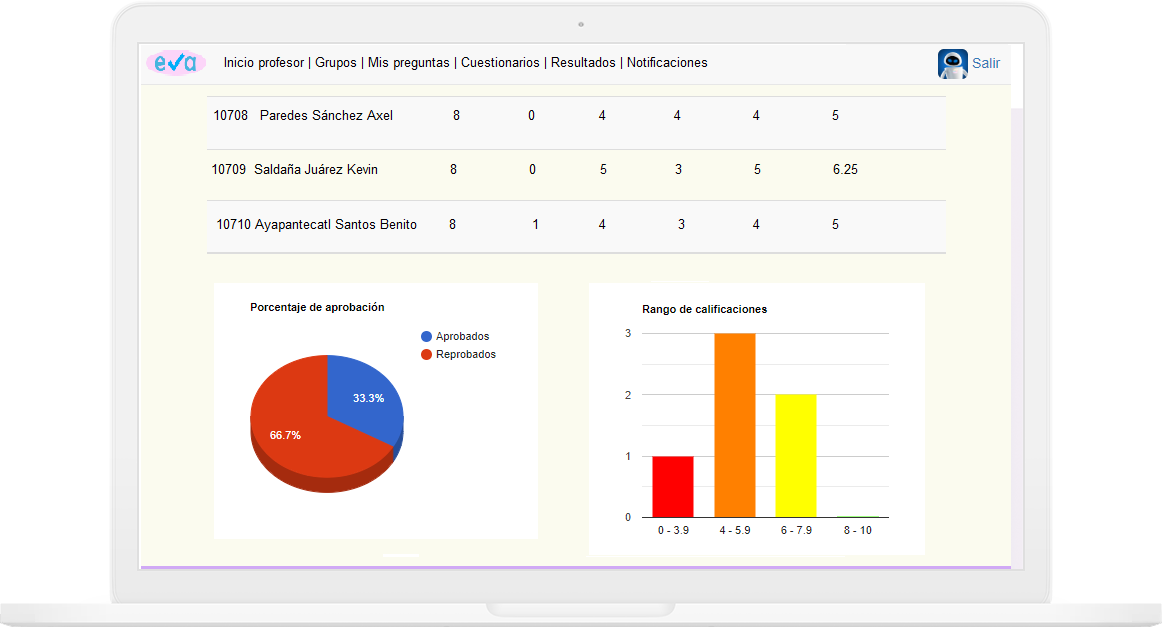Select the blue 33.3% pie slice

[x=368, y=398]
